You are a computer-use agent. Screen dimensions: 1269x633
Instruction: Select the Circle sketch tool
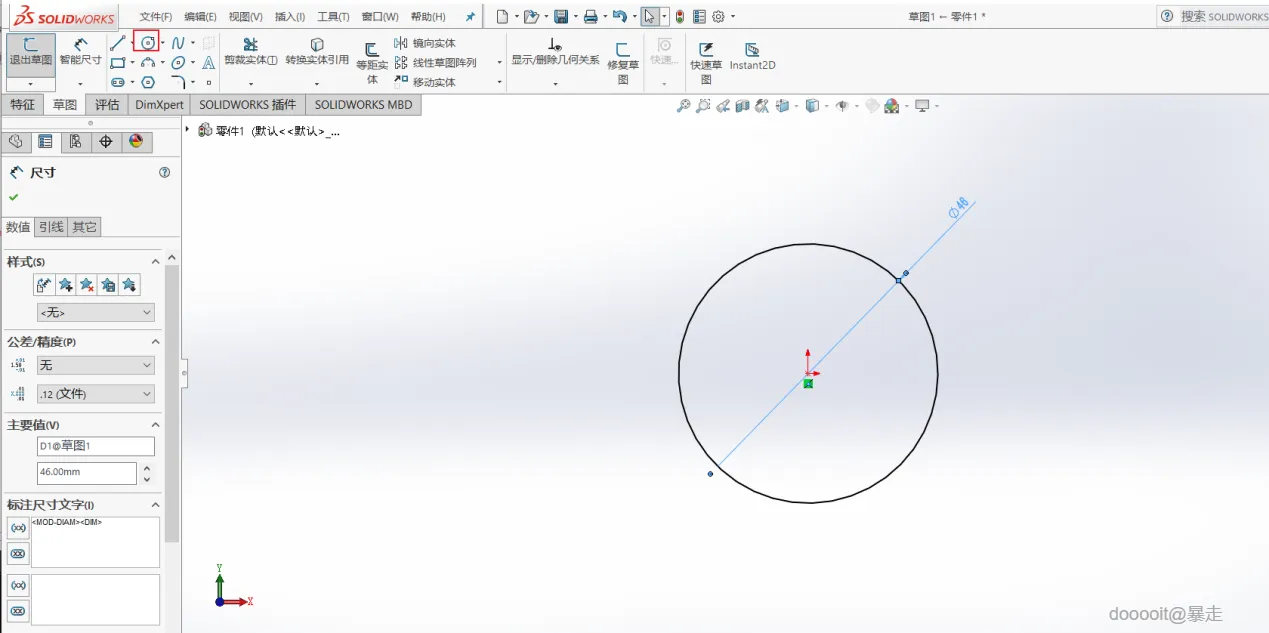click(x=146, y=43)
